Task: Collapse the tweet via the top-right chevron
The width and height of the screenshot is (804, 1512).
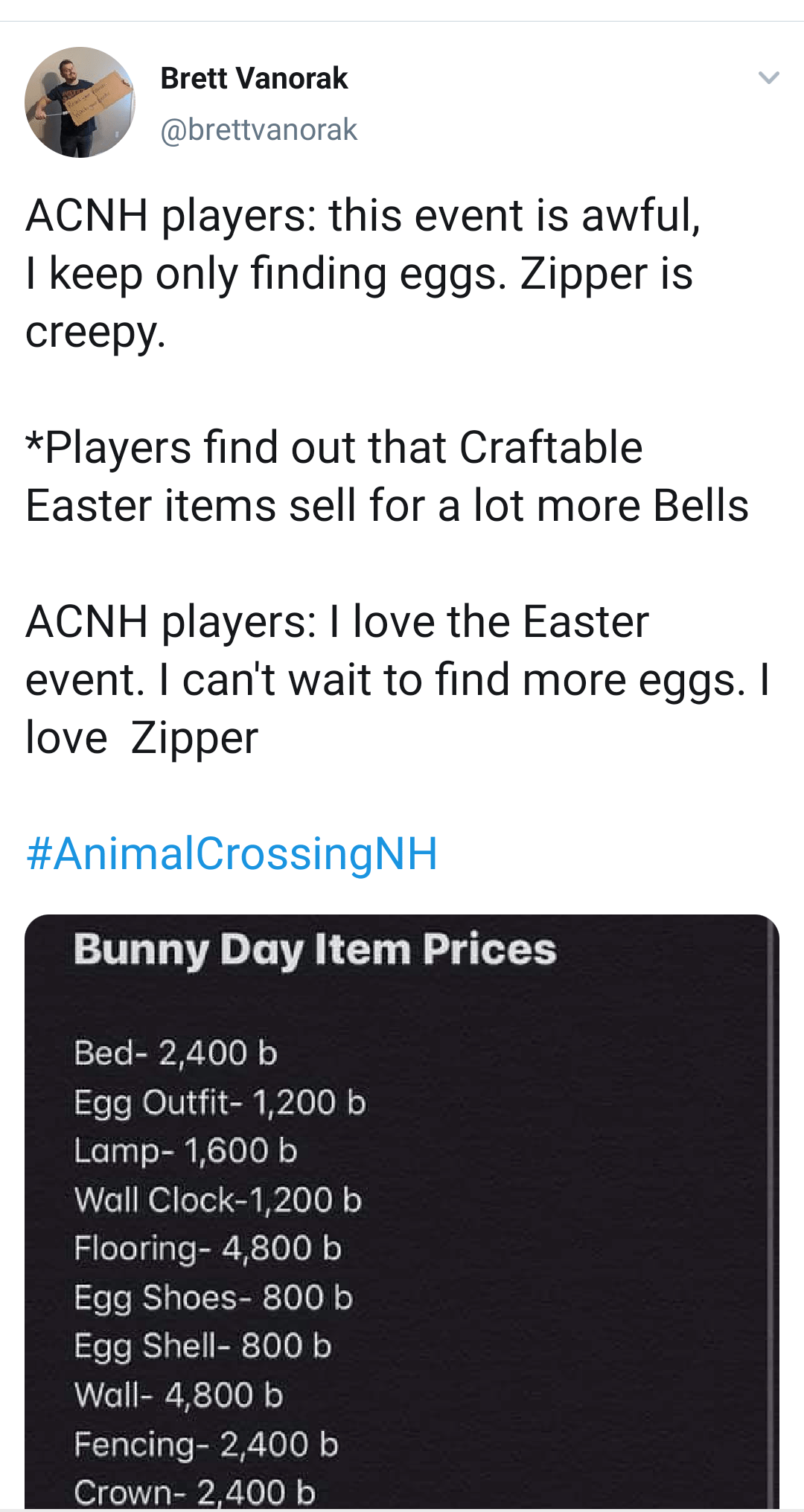Action: (768, 77)
